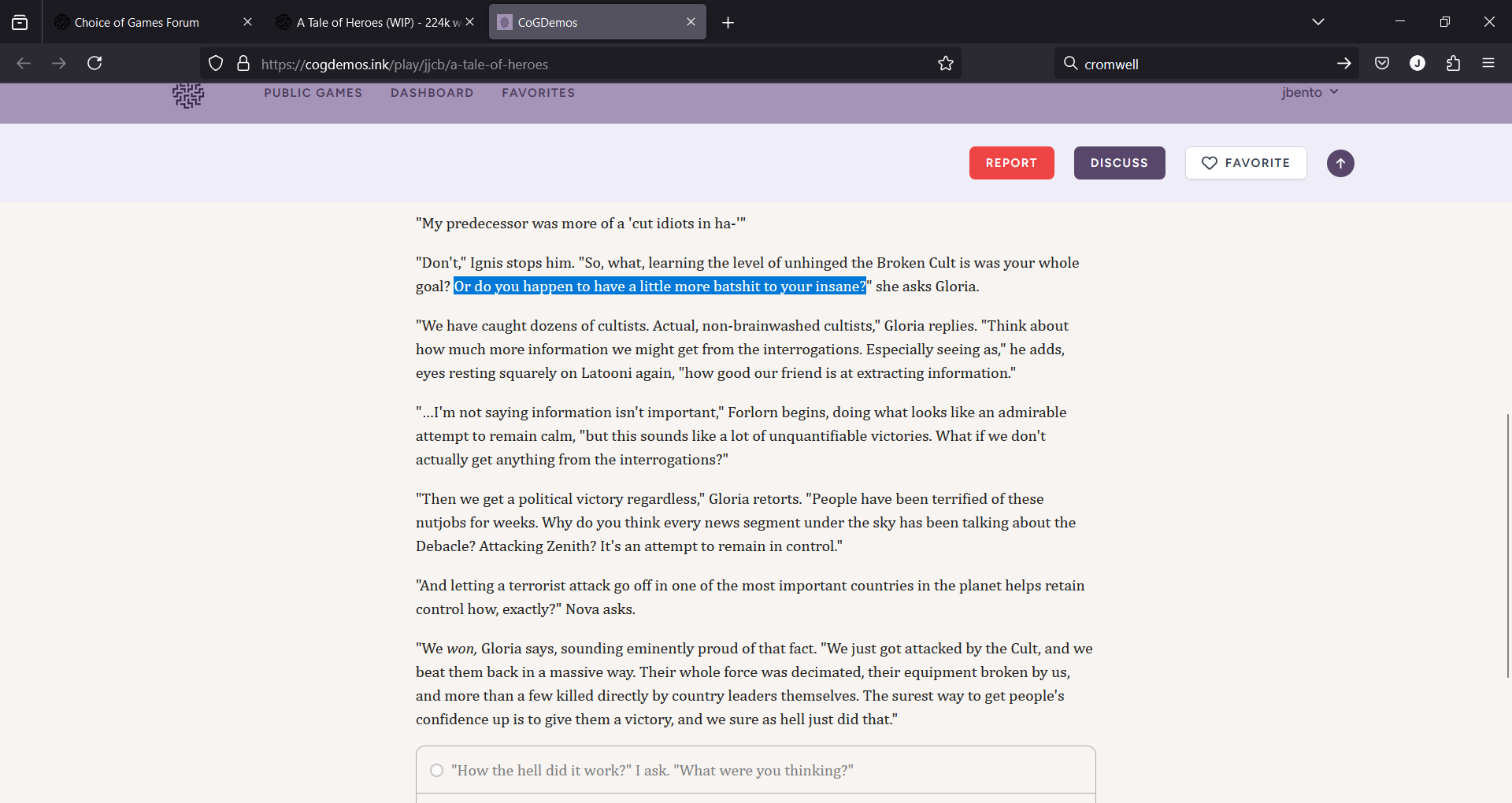
Task: Open the extensions puzzle icon
Action: coord(1454,64)
